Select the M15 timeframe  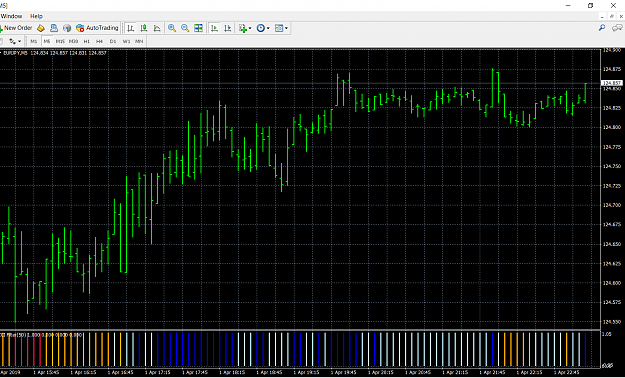(x=60, y=41)
